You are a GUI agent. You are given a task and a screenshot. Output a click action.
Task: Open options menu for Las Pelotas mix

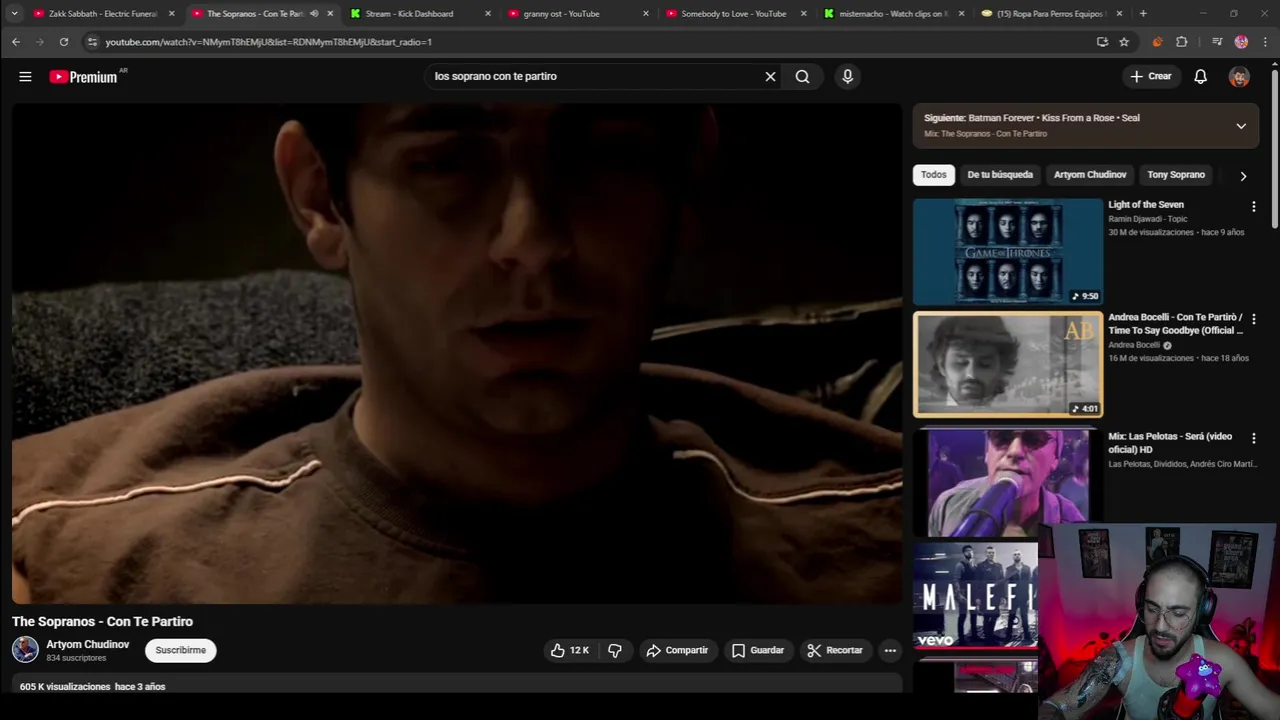tap(1253, 439)
